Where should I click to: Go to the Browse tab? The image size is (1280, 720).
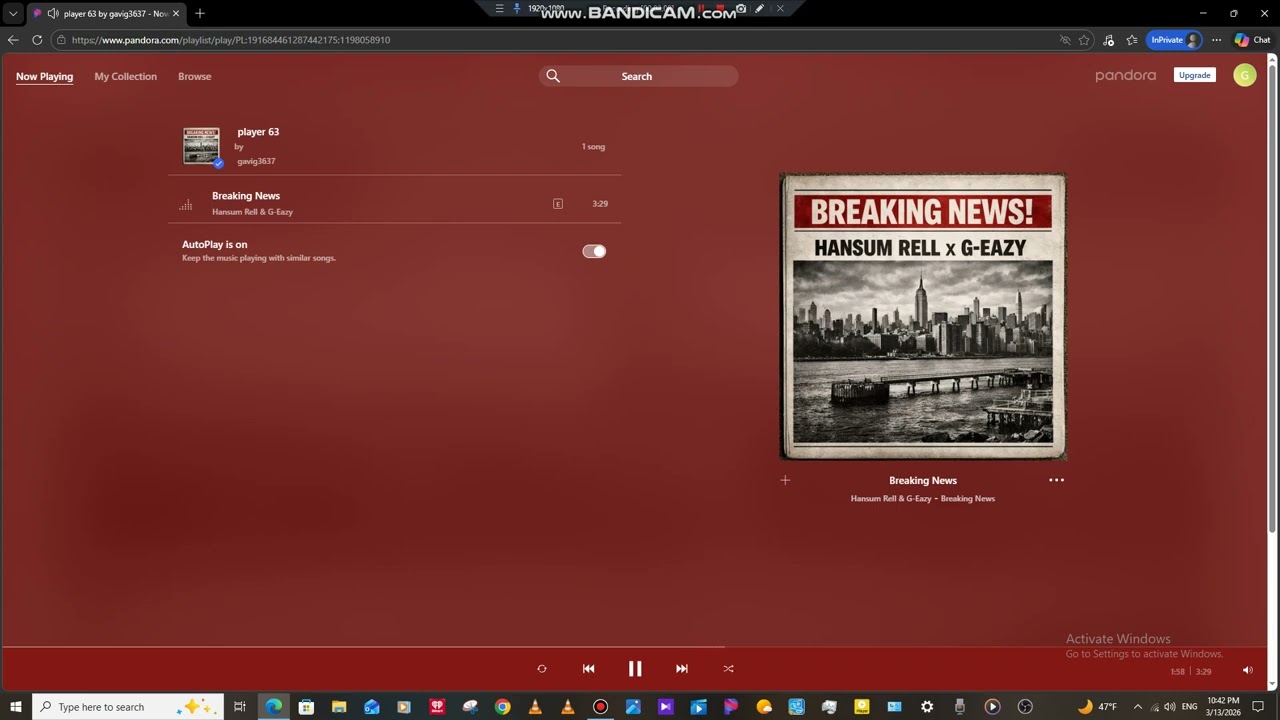coord(195,76)
